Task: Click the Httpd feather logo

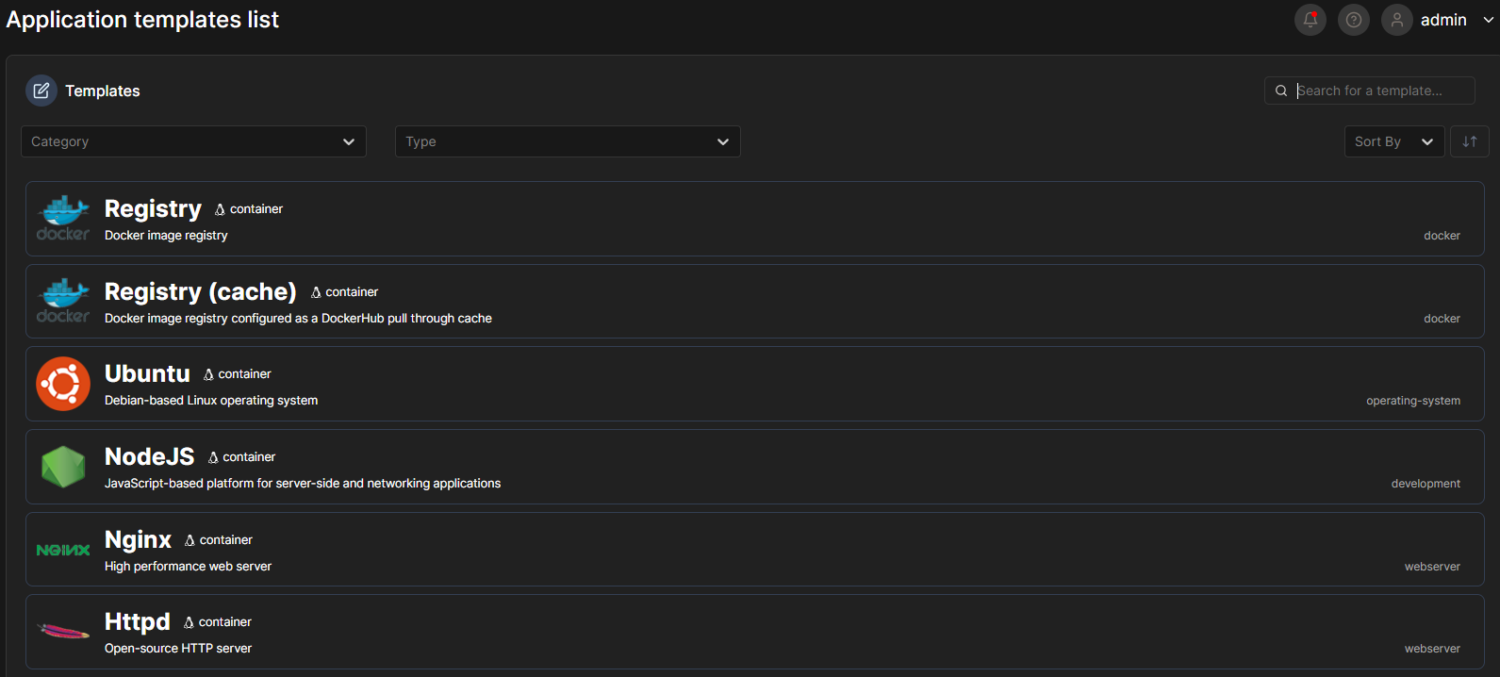Action: coord(63,631)
